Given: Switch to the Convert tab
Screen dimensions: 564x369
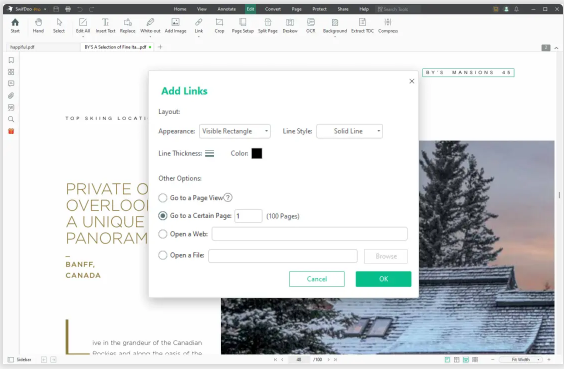Looking at the screenshot, I should 273,9.
